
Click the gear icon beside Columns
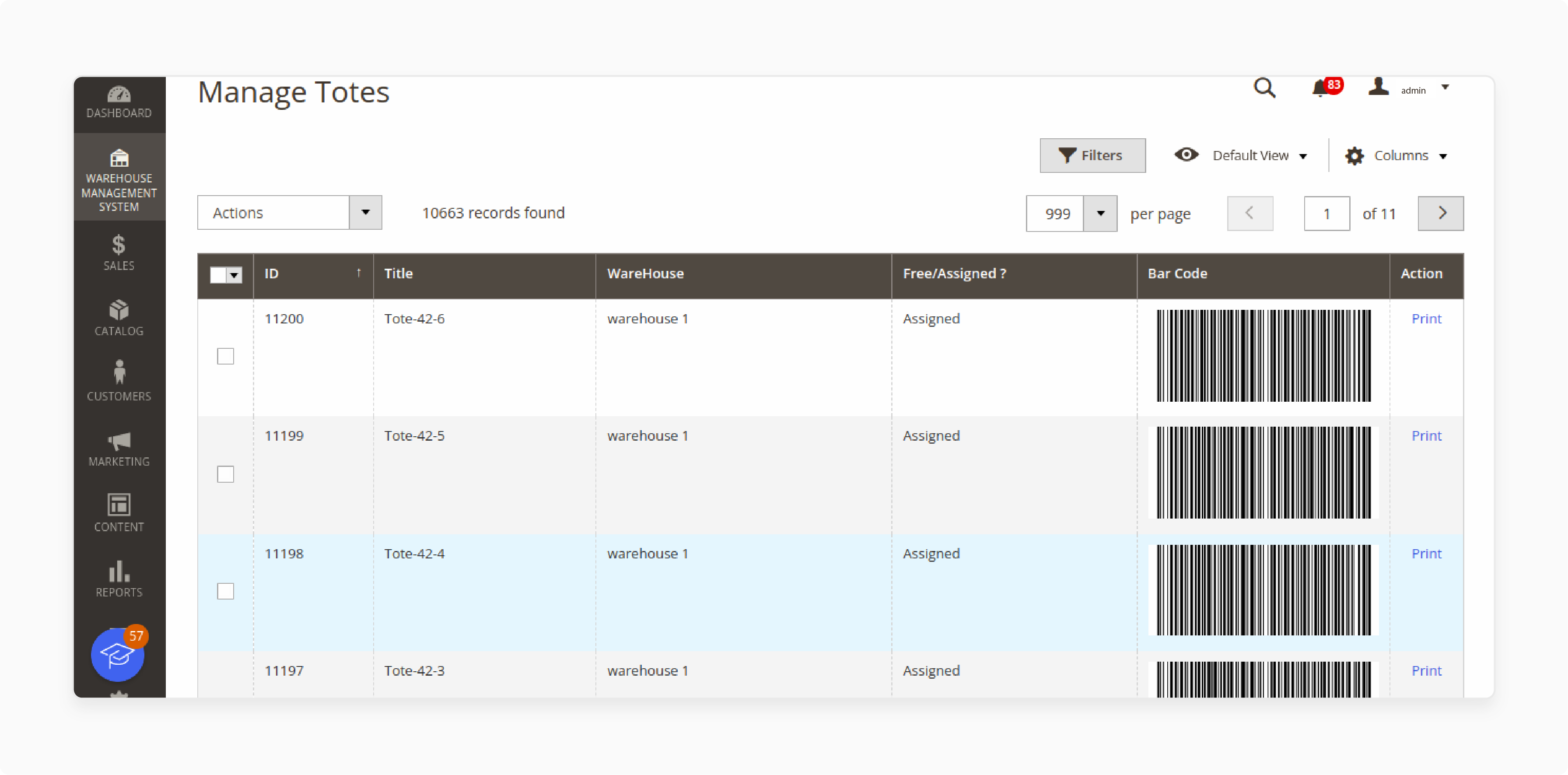point(1354,156)
